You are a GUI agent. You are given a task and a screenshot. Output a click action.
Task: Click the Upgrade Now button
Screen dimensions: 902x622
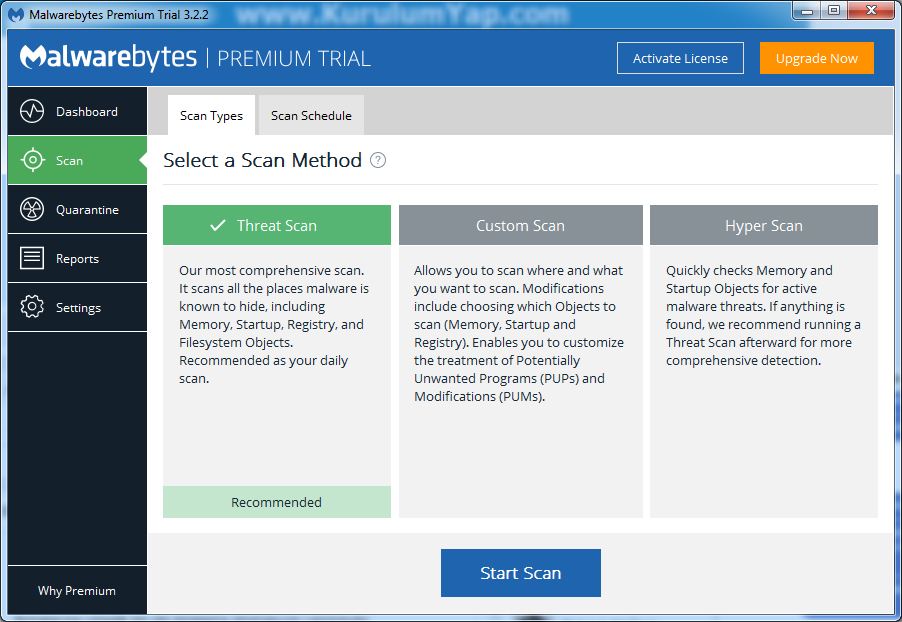tap(816, 58)
